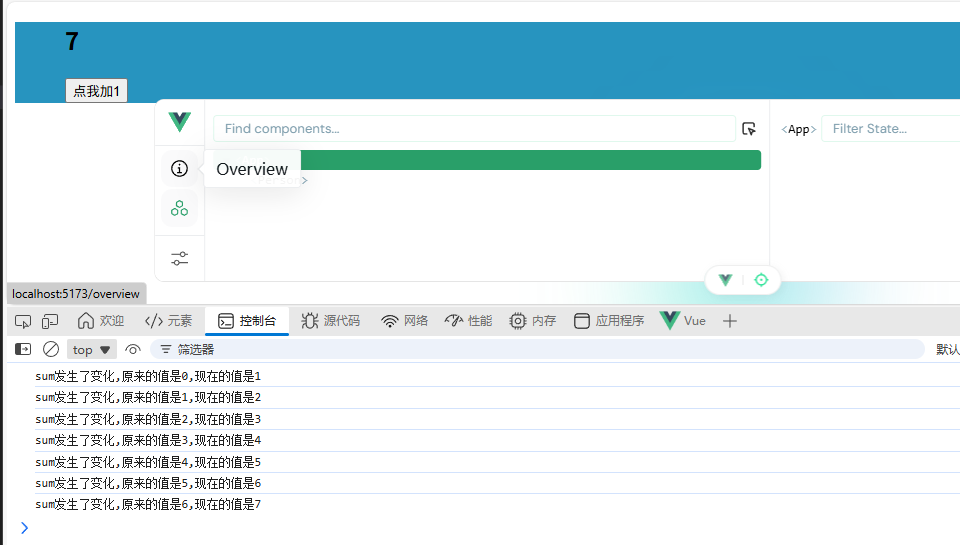Open the 默认 log levels dropdown
Viewport: 960px width, 545px height.
948,350
